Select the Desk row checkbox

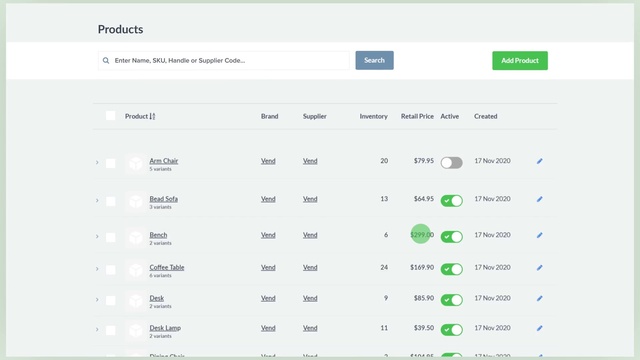111,301
